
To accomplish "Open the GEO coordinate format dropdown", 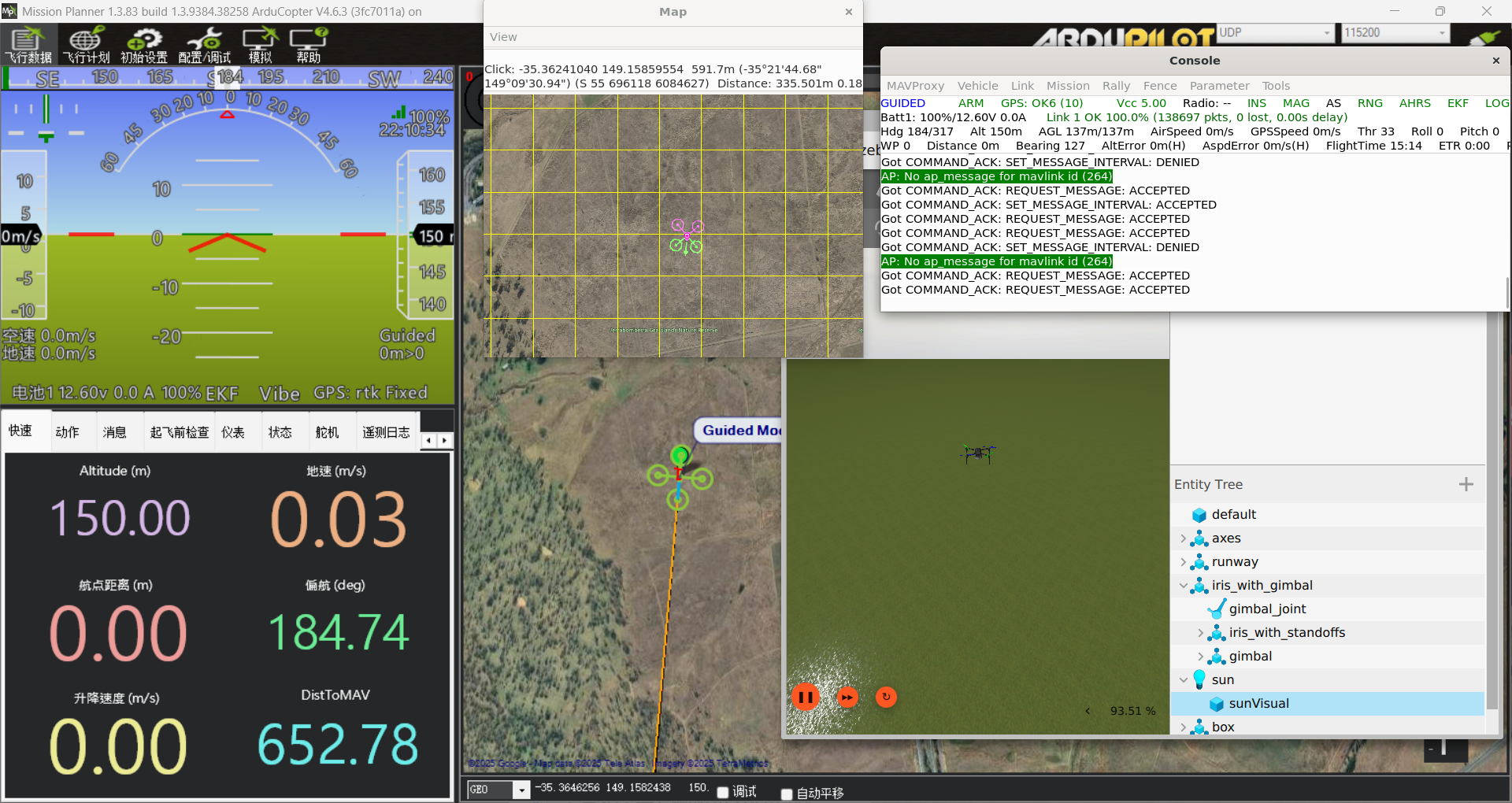I will [x=521, y=790].
